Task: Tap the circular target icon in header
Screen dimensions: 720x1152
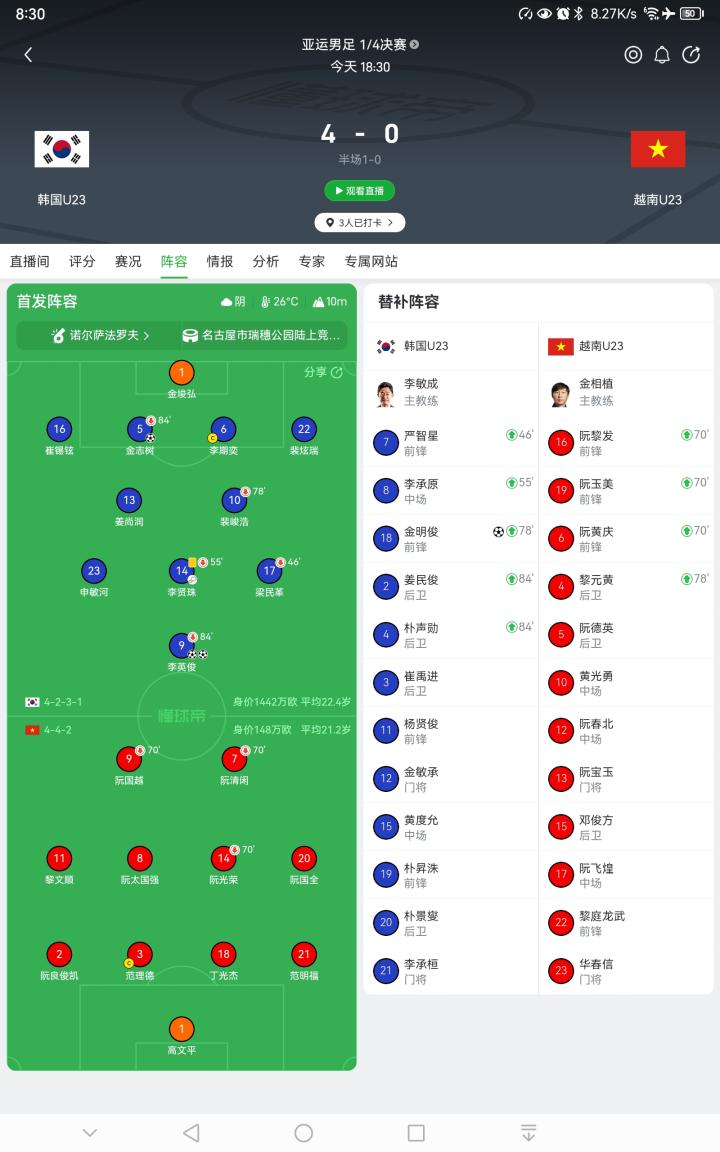Action: (x=633, y=54)
